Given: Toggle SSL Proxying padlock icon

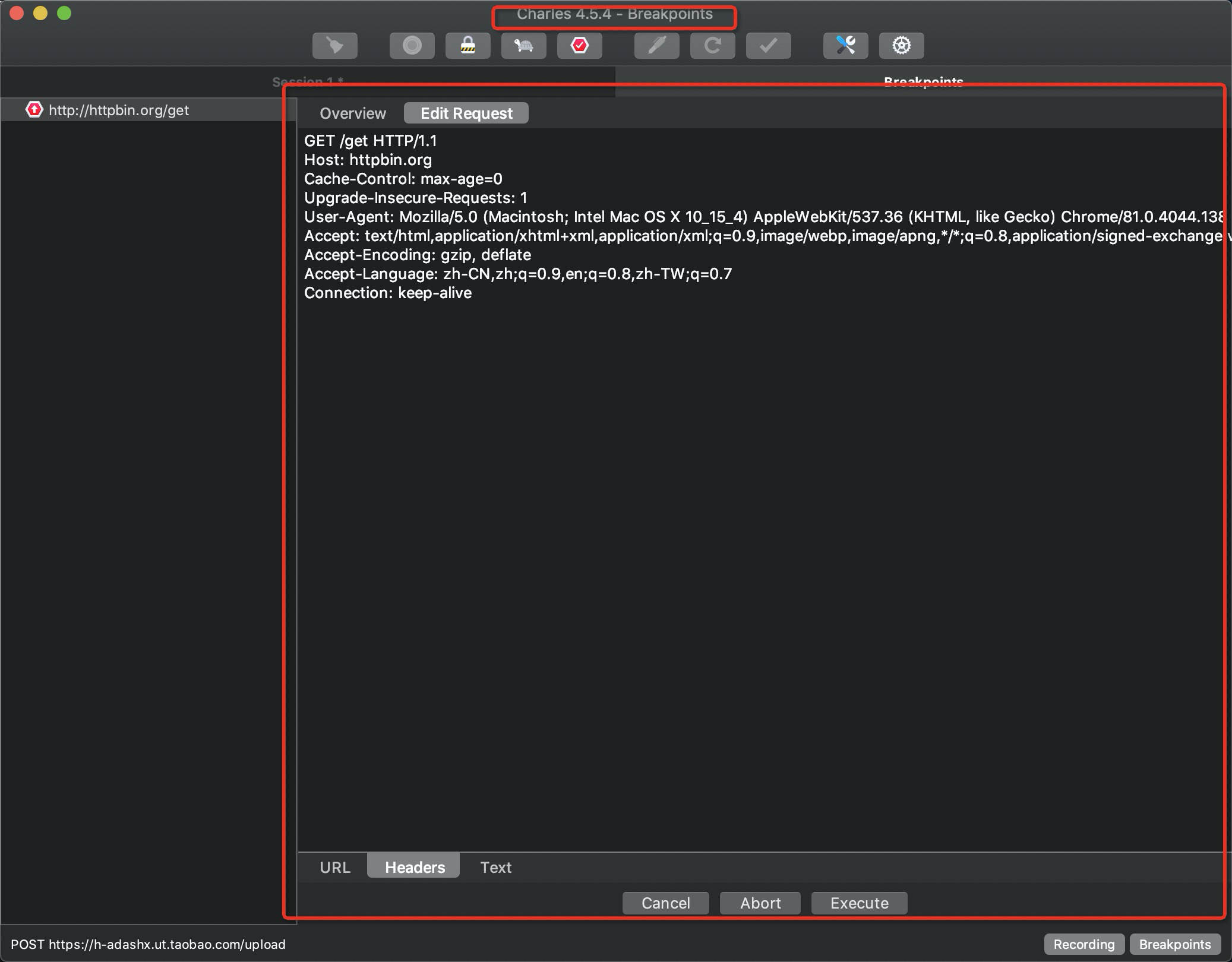Looking at the screenshot, I should click(x=468, y=46).
